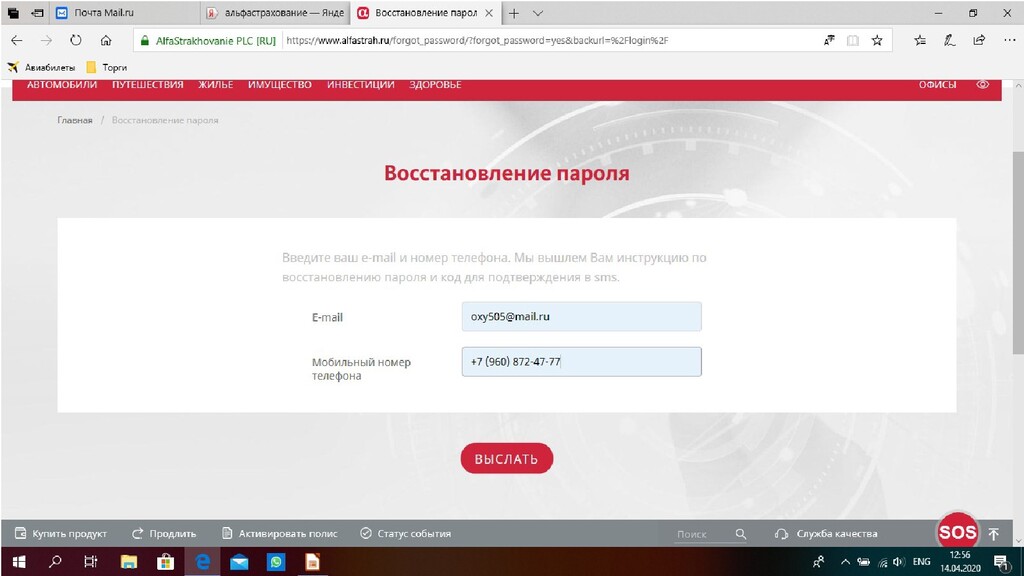Click the search magnifier icon
This screenshot has height=576, width=1024.
[741, 534]
